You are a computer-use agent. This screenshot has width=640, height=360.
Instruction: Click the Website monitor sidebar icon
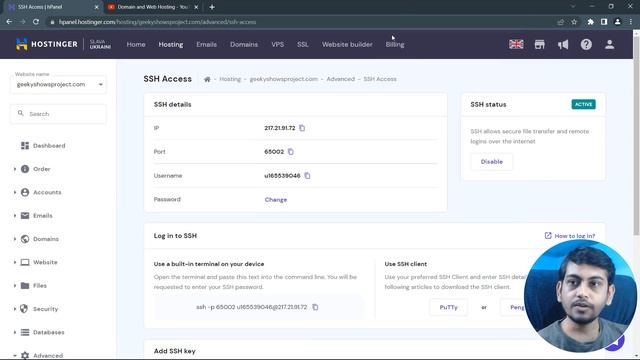pyautogui.click(x=25, y=262)
